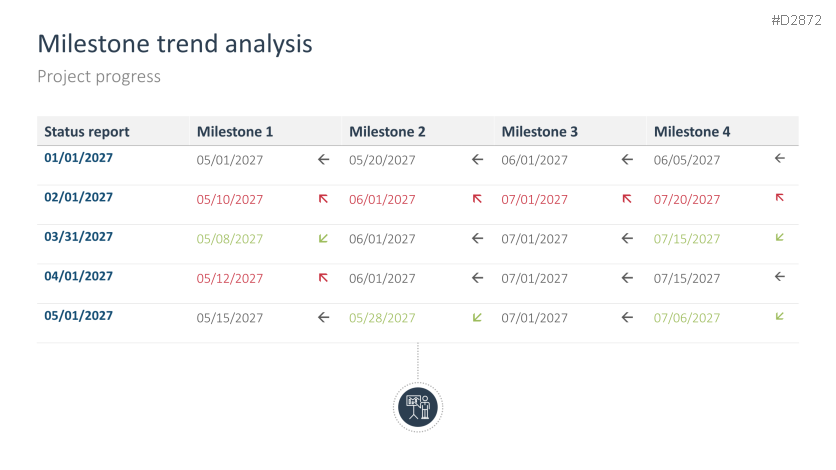Click green down arrow beside 05/28/2027
The width and height of the screenshot is (836, 470).
[x=477, y=317]
